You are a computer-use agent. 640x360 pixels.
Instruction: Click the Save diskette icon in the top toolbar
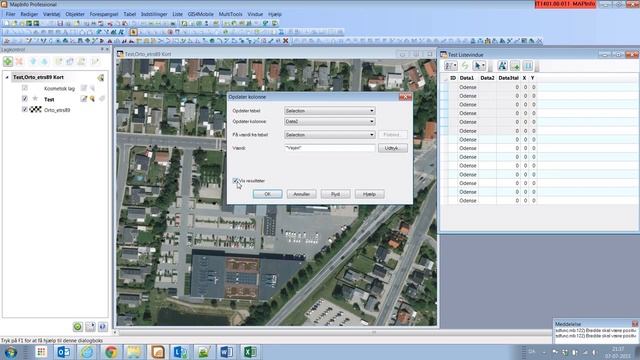pyautogui.click(x=60, y=23)
